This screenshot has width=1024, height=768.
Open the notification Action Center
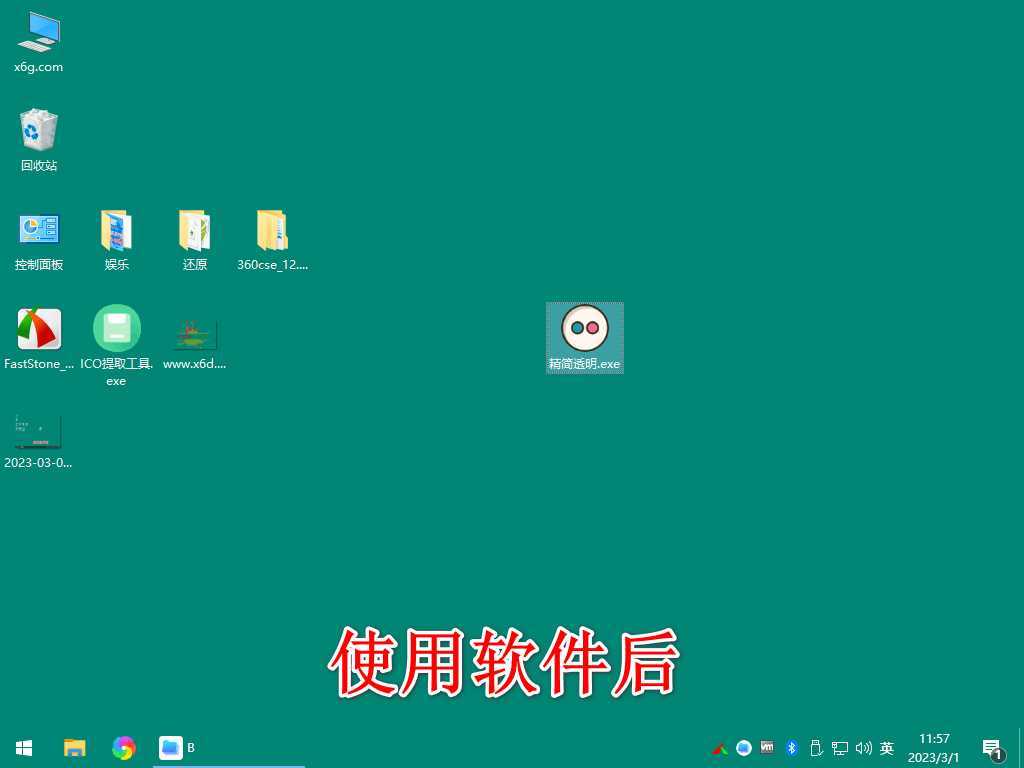991,747
